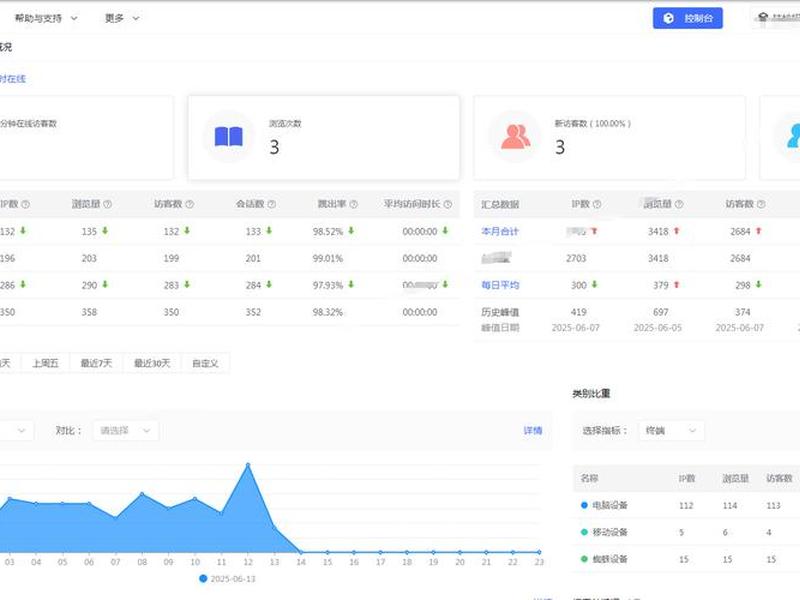Click help icon next to 平均访问时长

tap(448, 204)
